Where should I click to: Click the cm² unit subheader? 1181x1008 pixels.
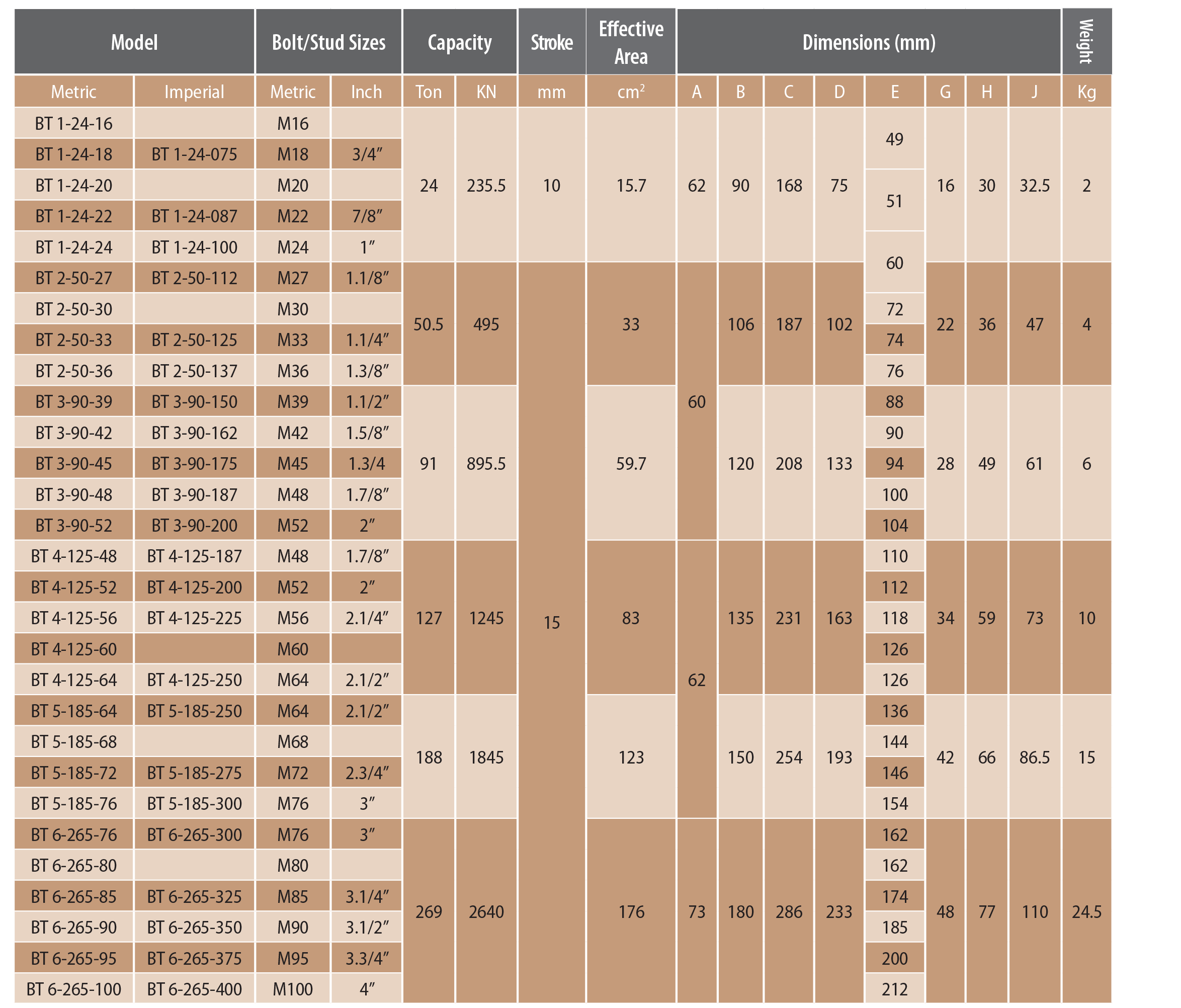630,92
